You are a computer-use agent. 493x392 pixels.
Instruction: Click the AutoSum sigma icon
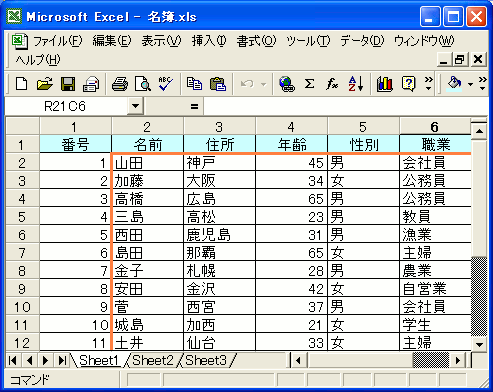pos(309,84)
